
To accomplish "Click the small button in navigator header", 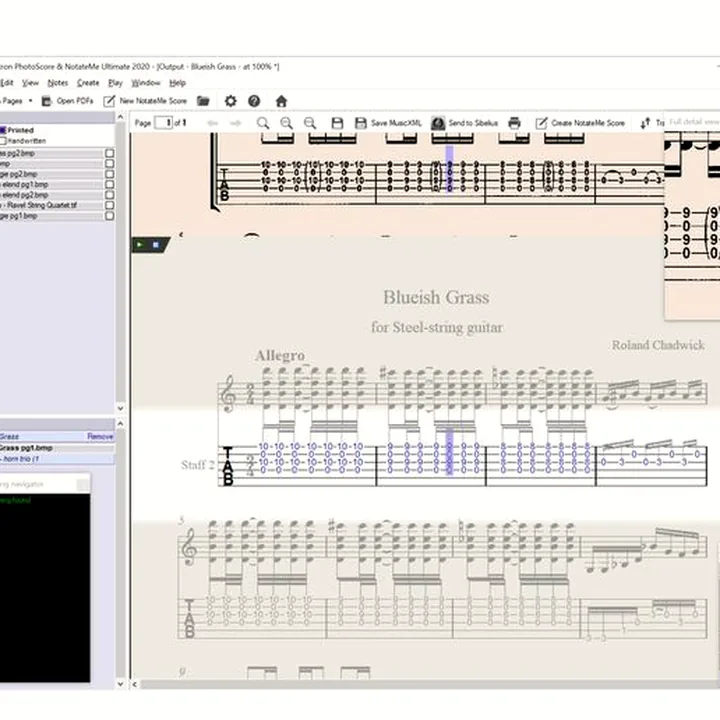I will pyautogui.click(x=83, y=484).
